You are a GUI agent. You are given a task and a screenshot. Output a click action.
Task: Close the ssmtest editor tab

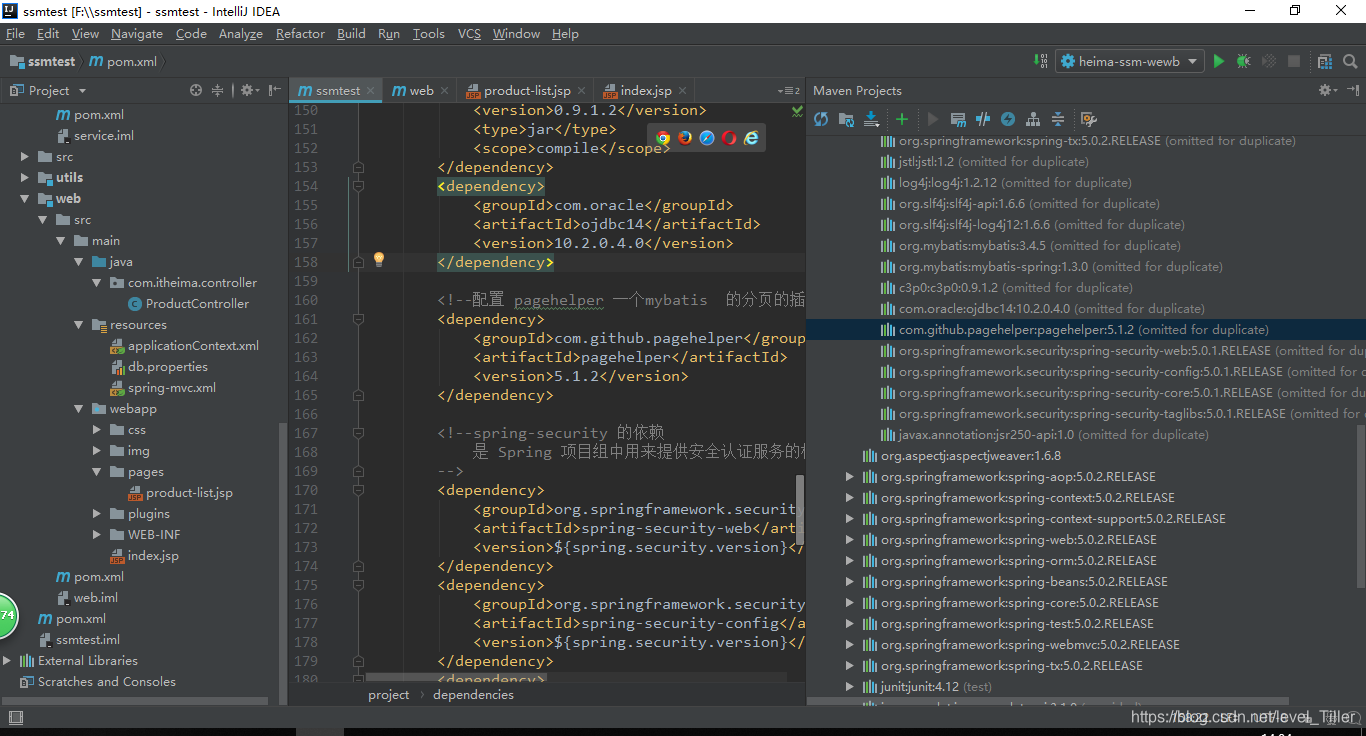coord(371,91)
